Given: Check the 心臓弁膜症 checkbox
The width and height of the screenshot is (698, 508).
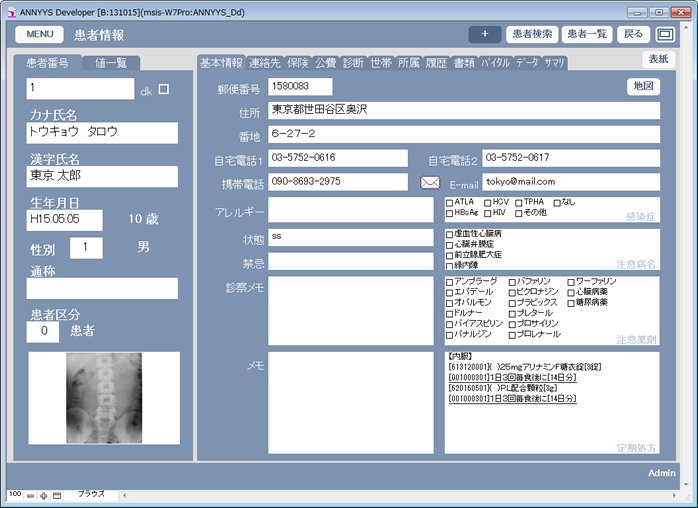Looking at the screenshot, I should coord(450,245).
